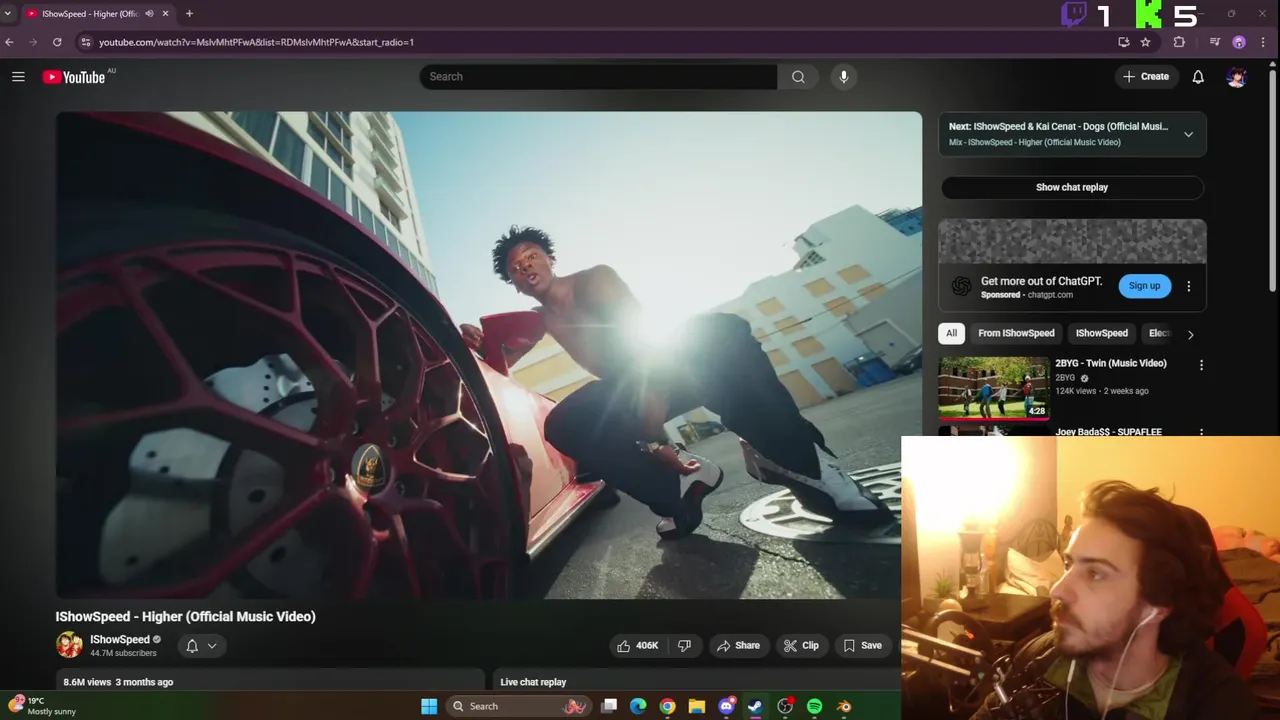This screenshot has width=1280, height=720.
Task: Click the IShowSpeed channel avatar
Action: point(69,645)
